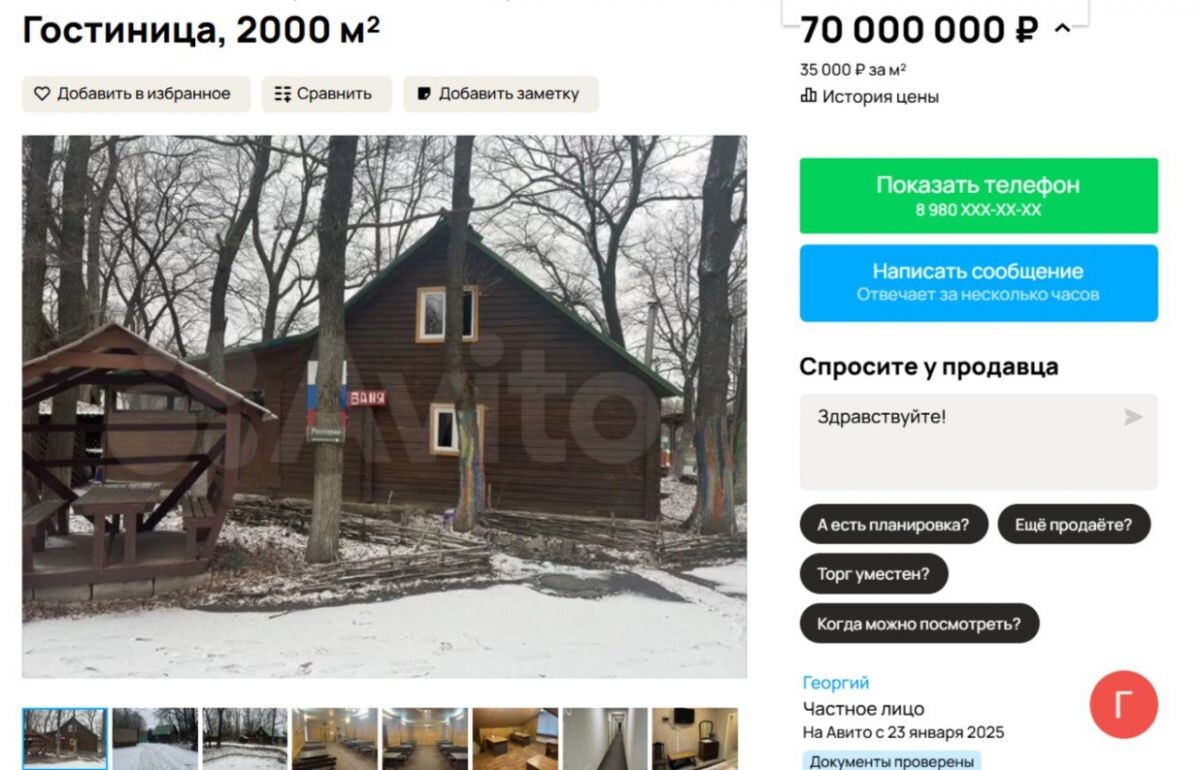This screenshot has width=1200, height=770.
Task: Select the Ещё продаёте? quick question
Action: (1073, 525)
